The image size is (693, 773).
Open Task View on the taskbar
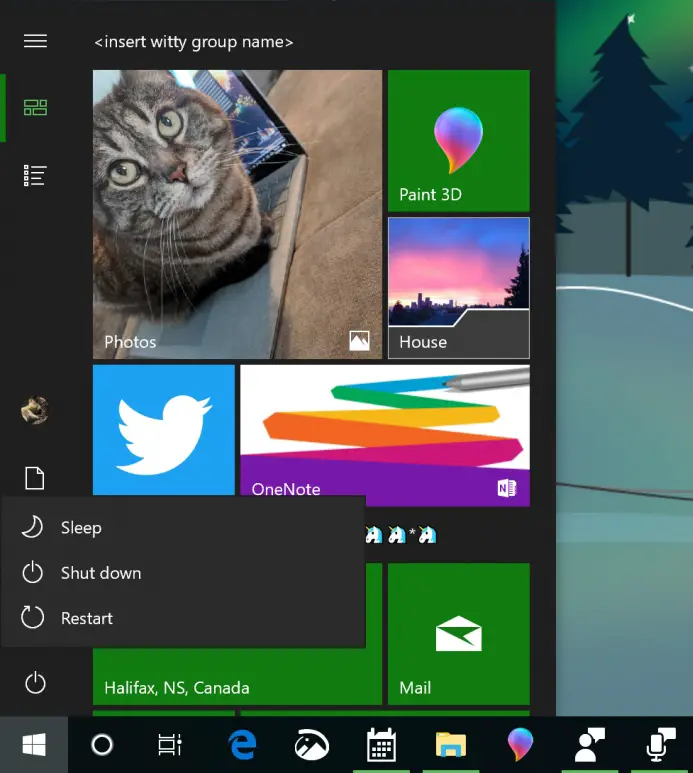170,744
